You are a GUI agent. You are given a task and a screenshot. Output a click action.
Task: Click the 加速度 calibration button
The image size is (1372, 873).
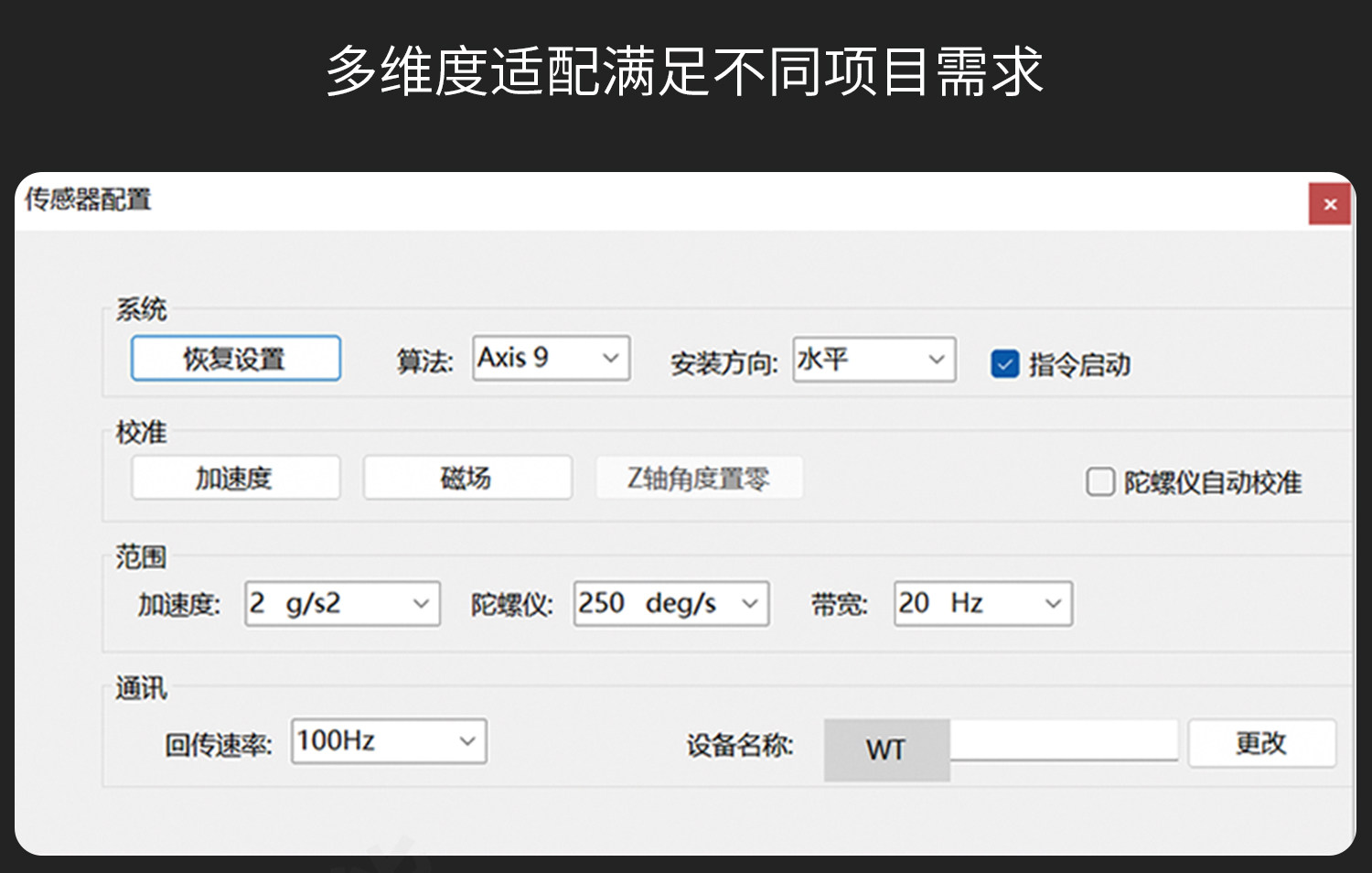[236, 478]
